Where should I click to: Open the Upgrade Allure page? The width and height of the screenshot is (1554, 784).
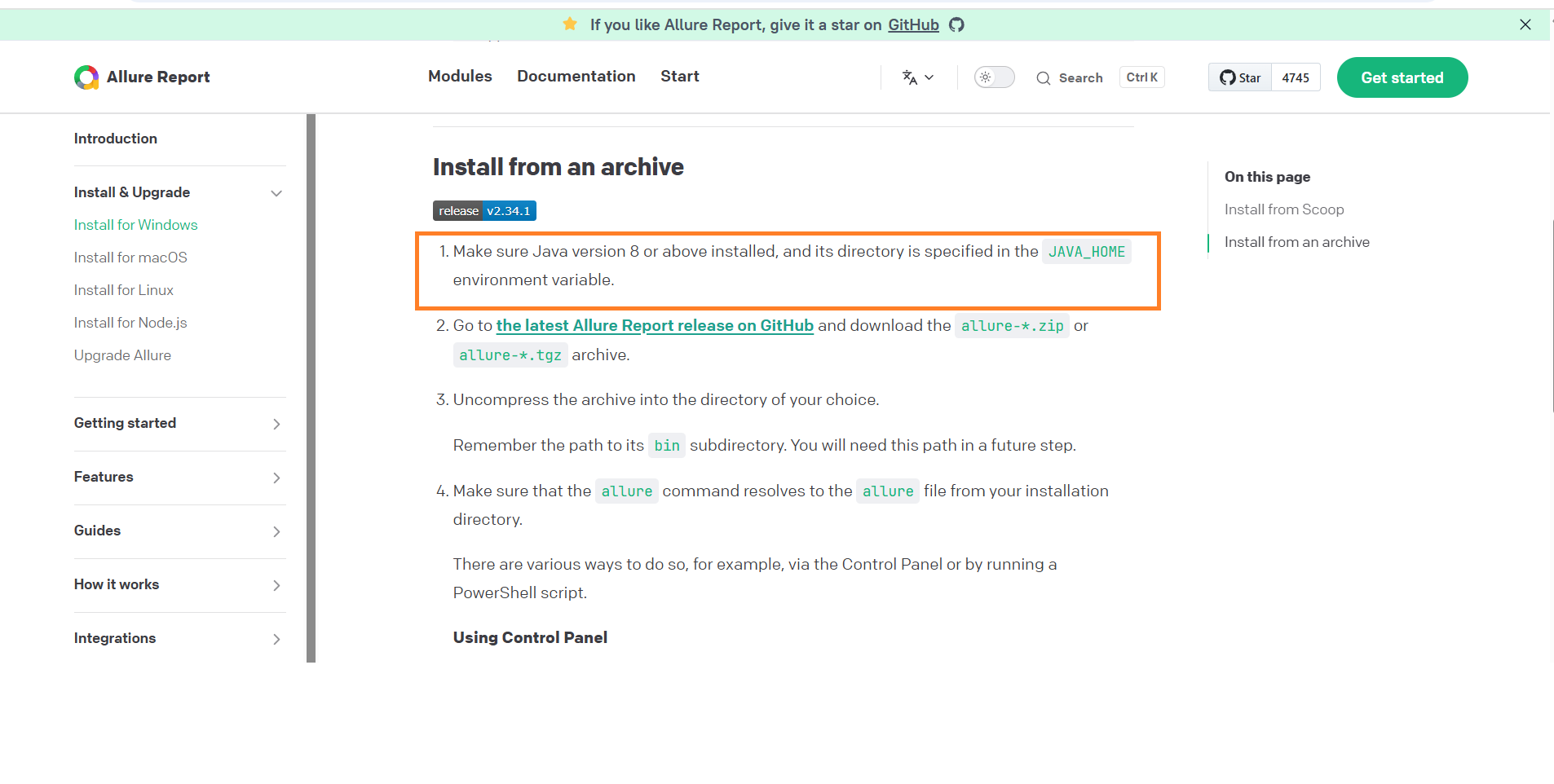[122, 355]
